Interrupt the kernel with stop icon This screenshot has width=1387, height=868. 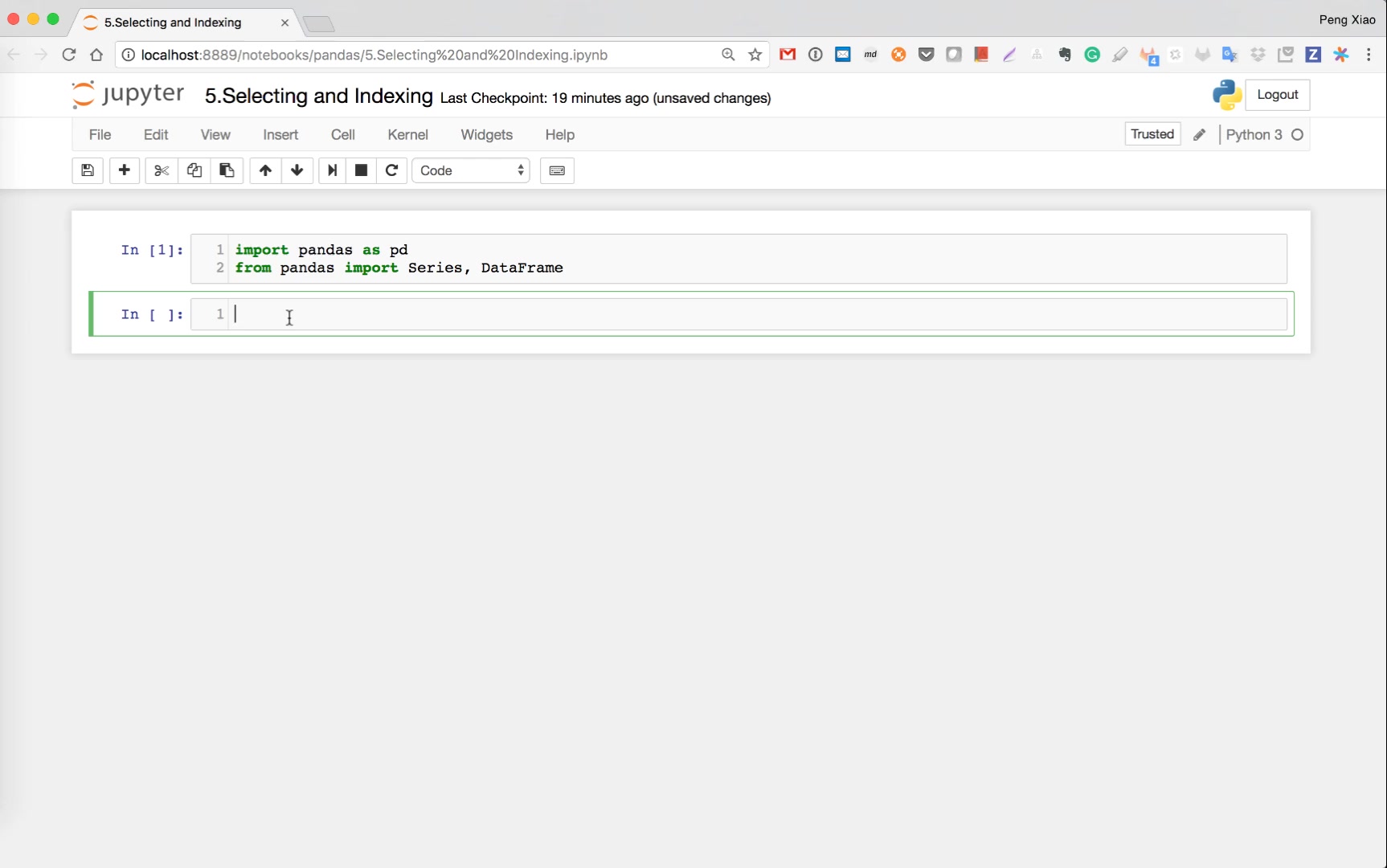point(362,170)
